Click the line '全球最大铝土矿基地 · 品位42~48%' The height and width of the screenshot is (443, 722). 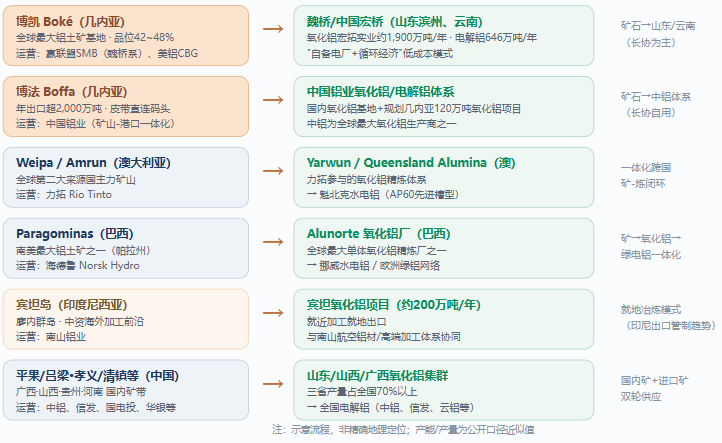(x=95, y=38)
